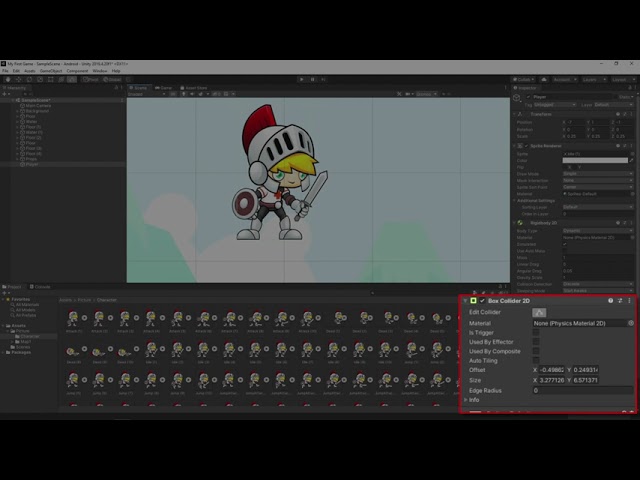The height and width of the screenshot is (480, 640).
Task: Select Main Camera in Hierarchy
Action: tap(38, 105)
